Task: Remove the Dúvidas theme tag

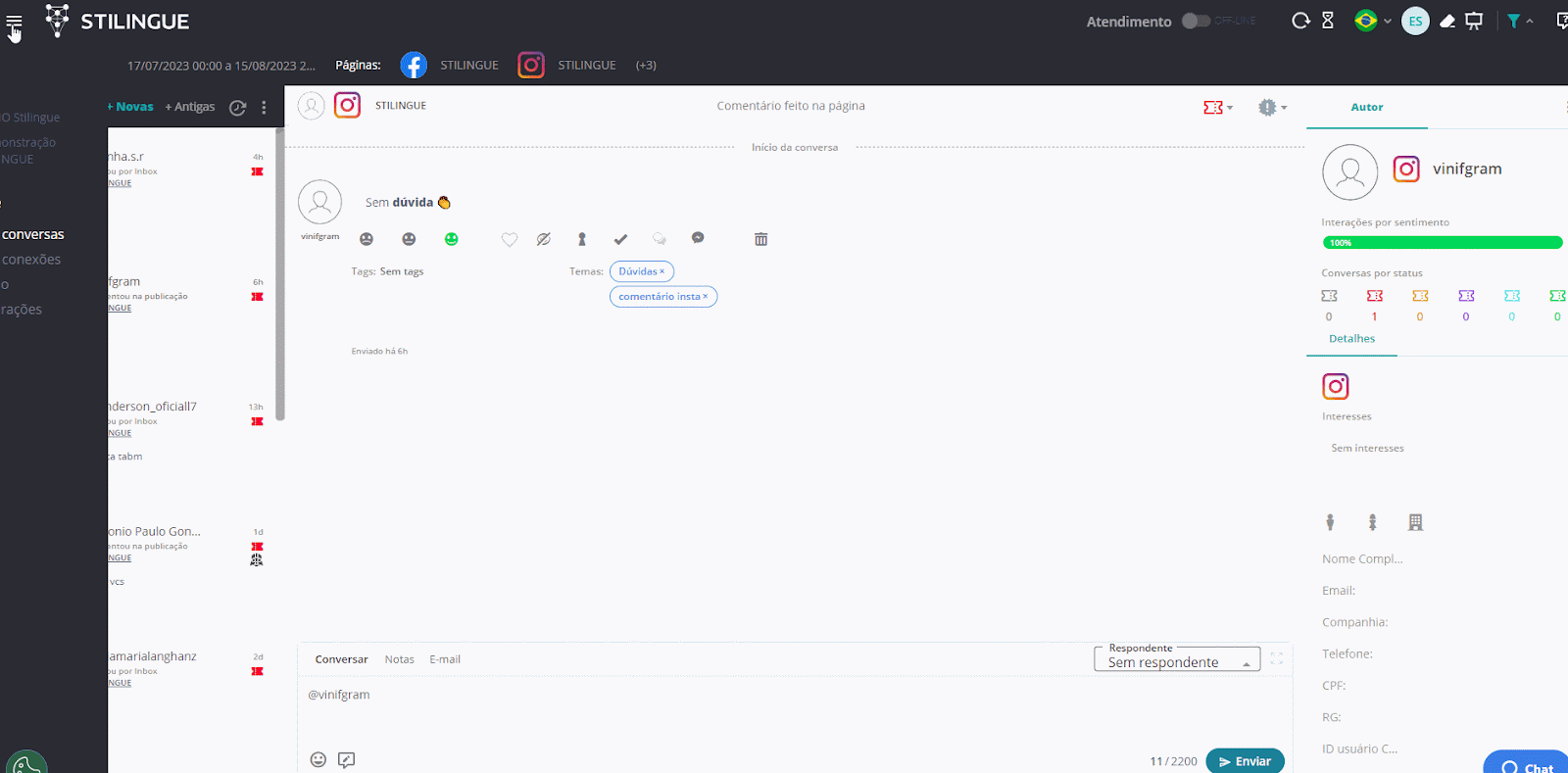Action: pyautogui.click(x=662, y=271)
